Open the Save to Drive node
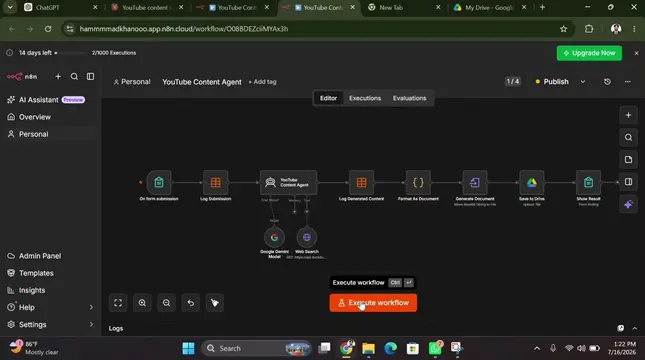Image resolution: width=645 pixels, height=360 pixels. 531,182
